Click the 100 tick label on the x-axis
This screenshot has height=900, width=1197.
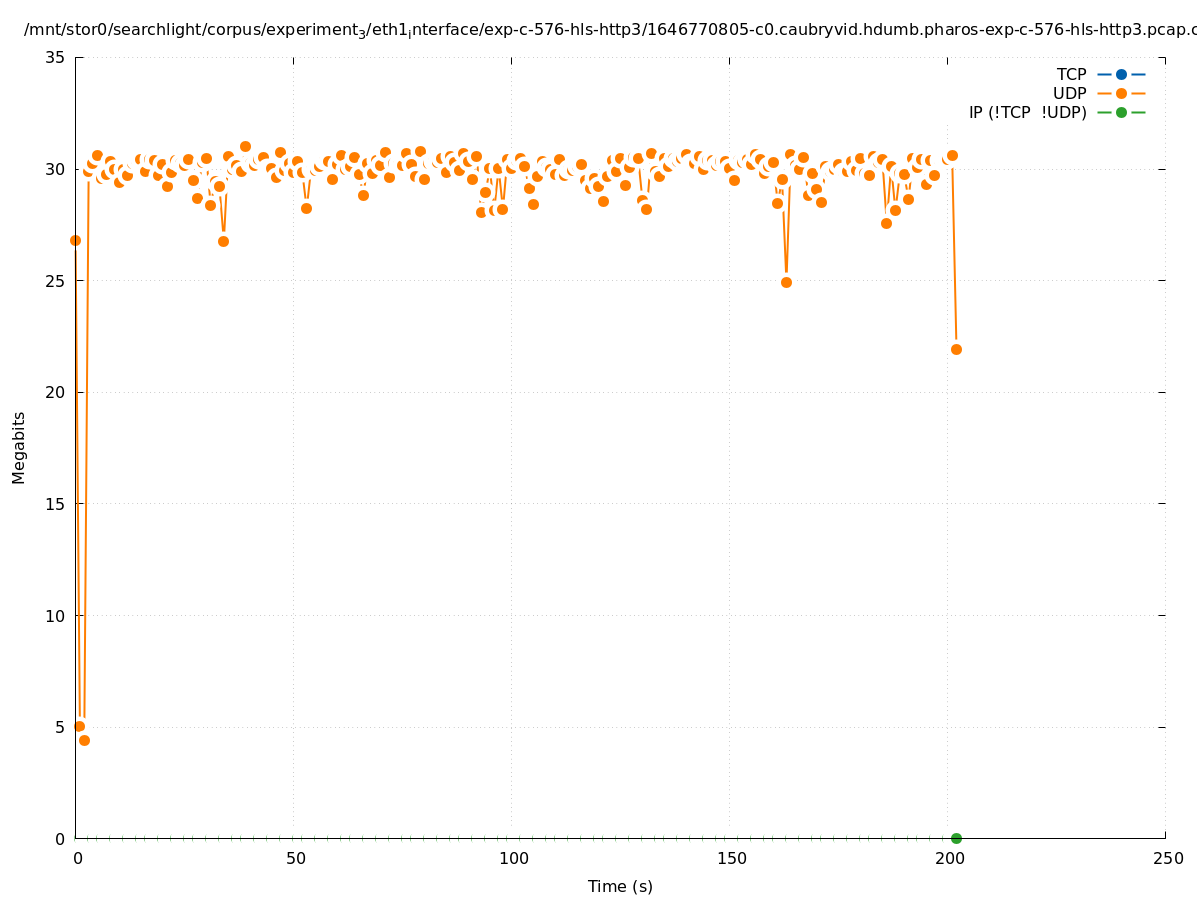point(513,858)
